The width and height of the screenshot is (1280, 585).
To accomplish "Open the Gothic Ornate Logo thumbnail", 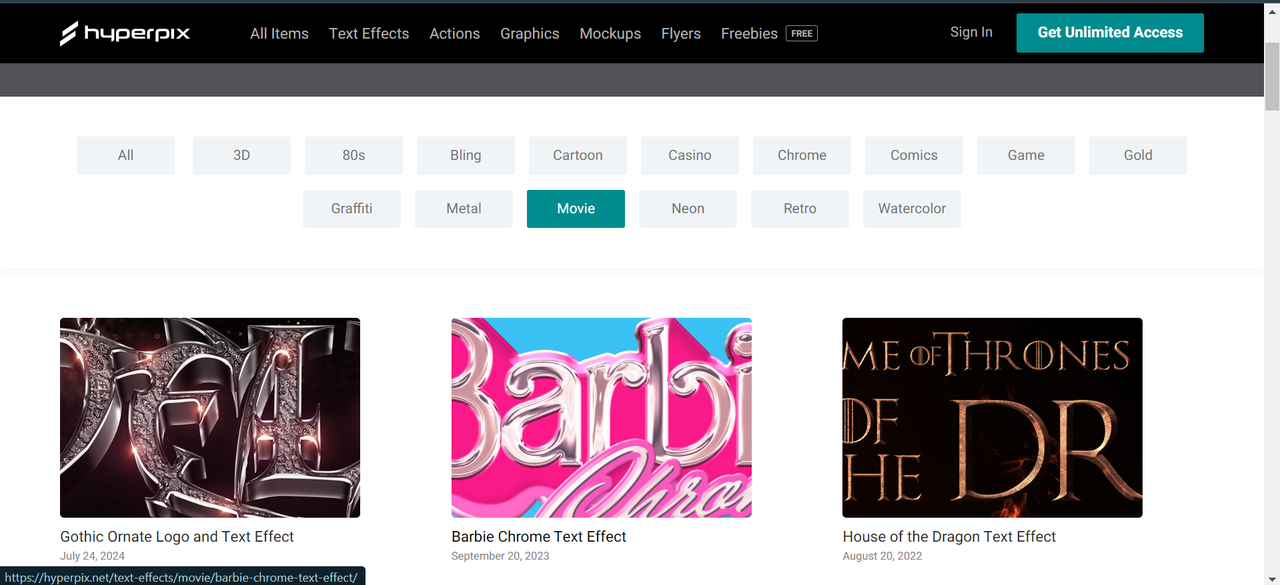I will (x=210, y=417).
